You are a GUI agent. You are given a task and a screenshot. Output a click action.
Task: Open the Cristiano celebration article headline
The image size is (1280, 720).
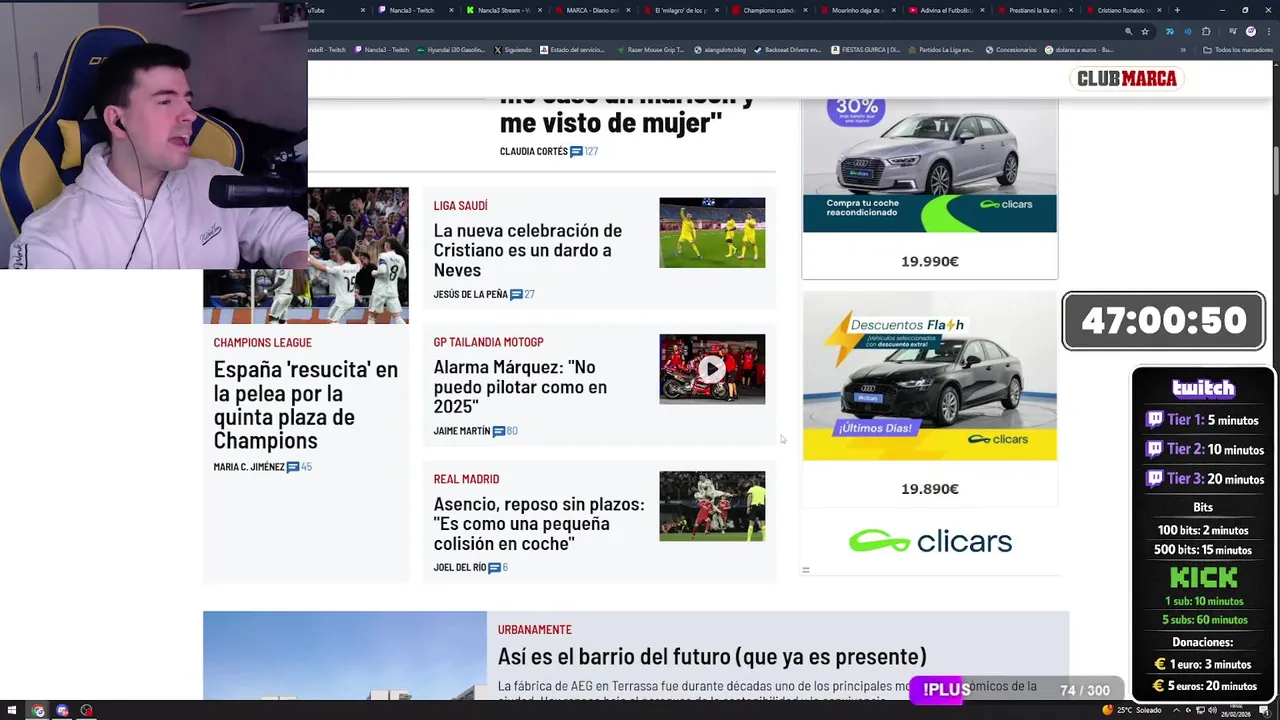coord(528,250)
